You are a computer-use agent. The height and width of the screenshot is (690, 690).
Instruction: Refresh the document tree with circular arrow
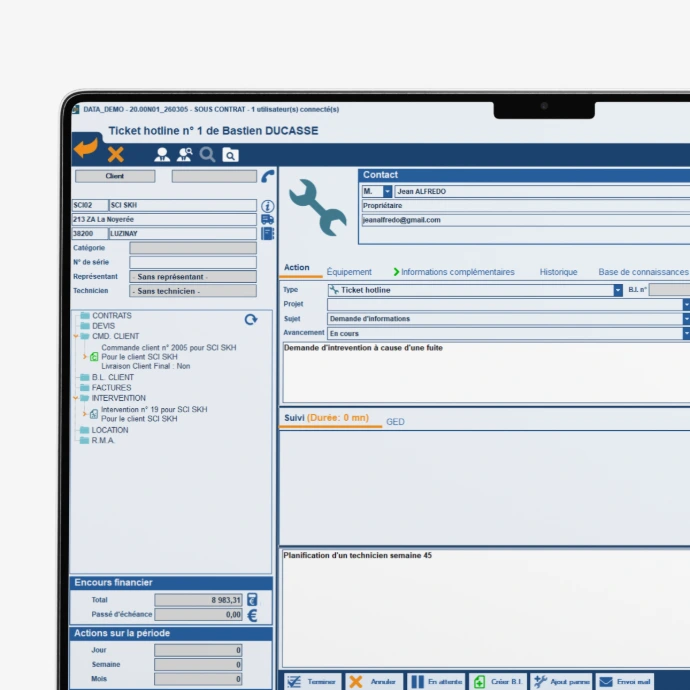tap(251, 319)
